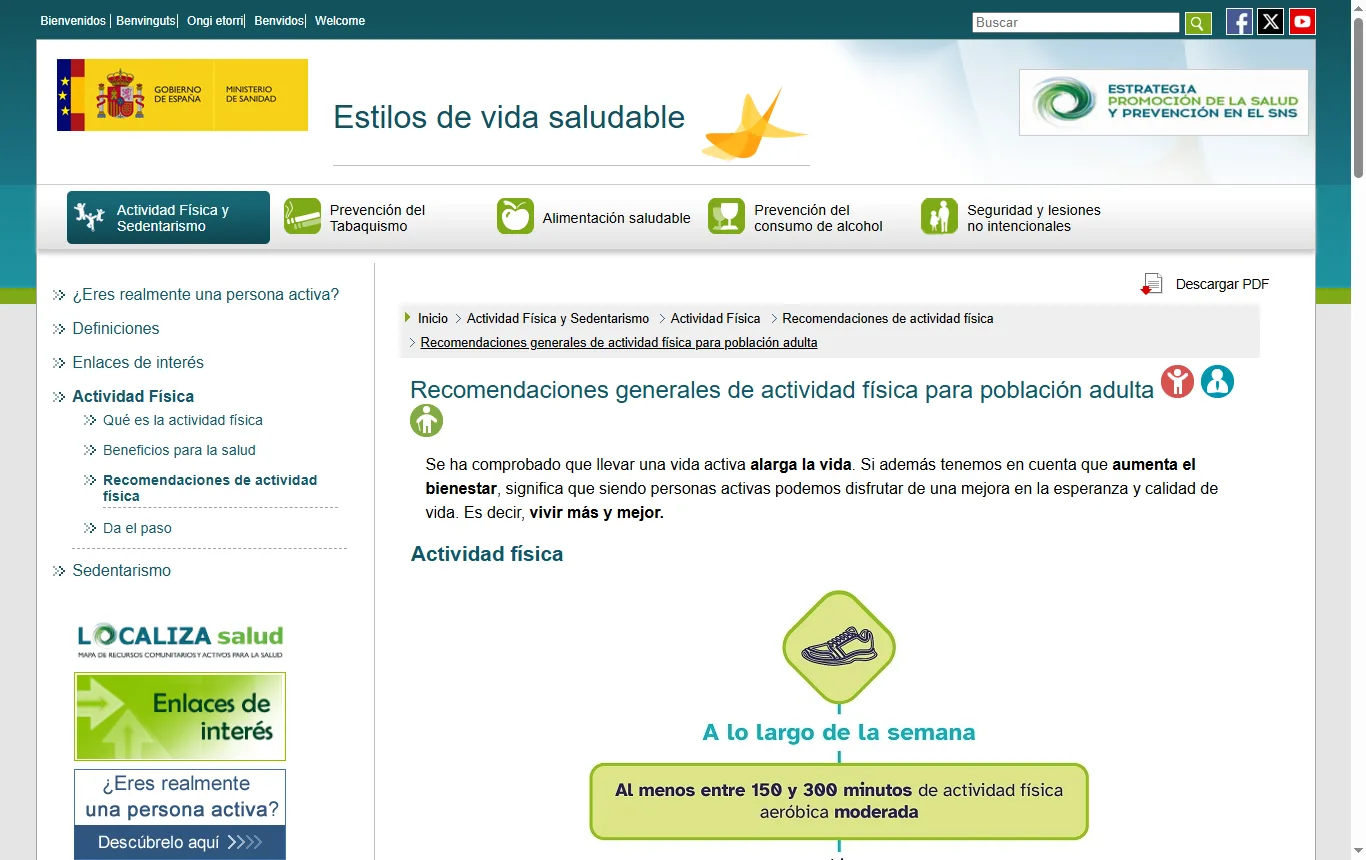Click the green search magnifier button
The width and height of the screenshot is (1366, 860).
click(1198, 23)
